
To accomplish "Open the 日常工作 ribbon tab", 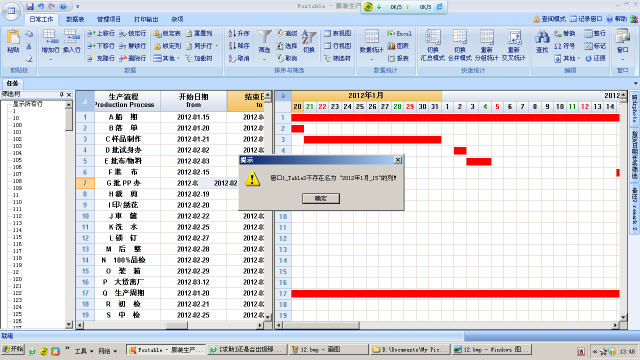I will 41,19.
